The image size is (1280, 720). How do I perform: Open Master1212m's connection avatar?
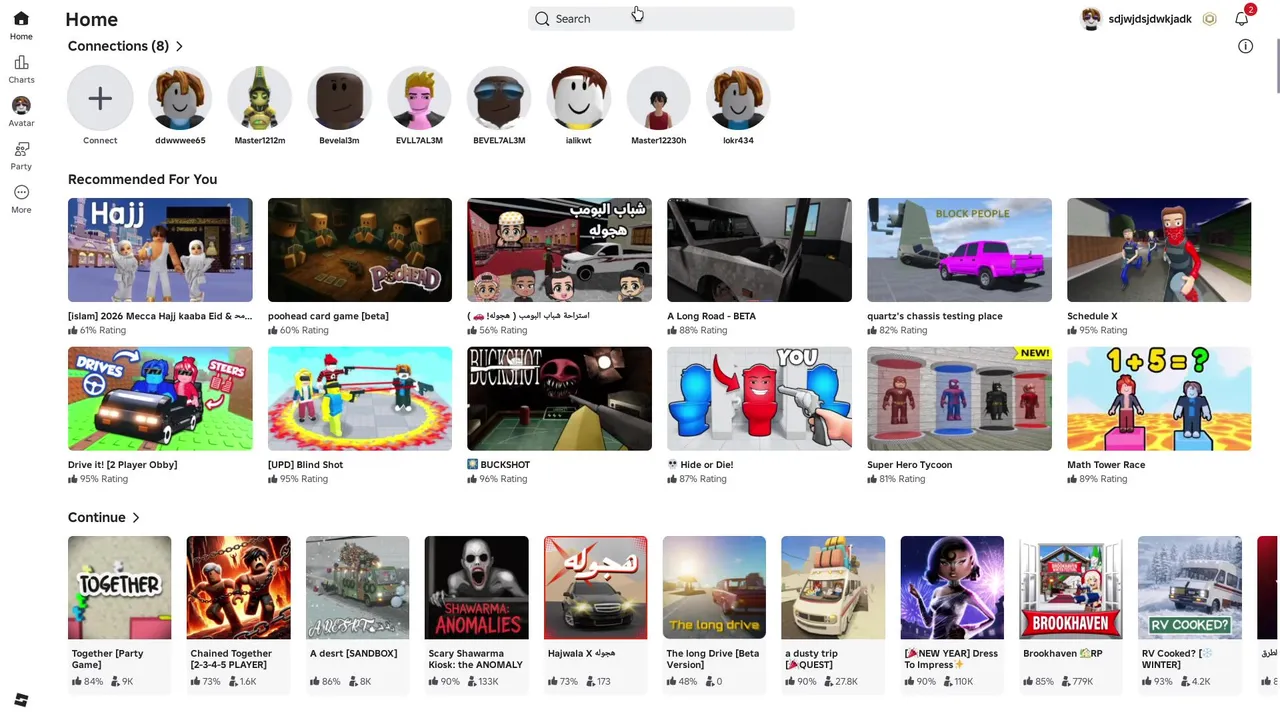pos(260,98)
